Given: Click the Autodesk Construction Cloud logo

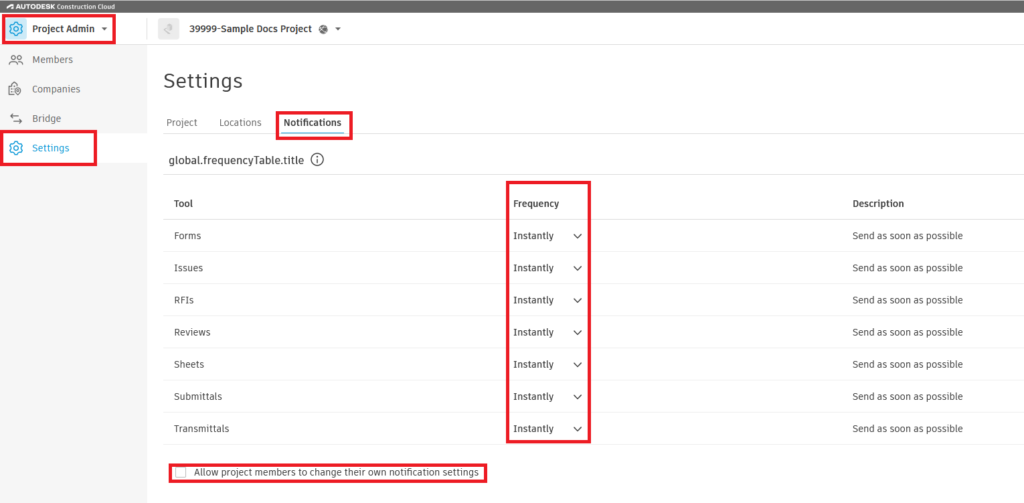Looking at the screenshot, I should pyautogui.click(x=61, y=7).
